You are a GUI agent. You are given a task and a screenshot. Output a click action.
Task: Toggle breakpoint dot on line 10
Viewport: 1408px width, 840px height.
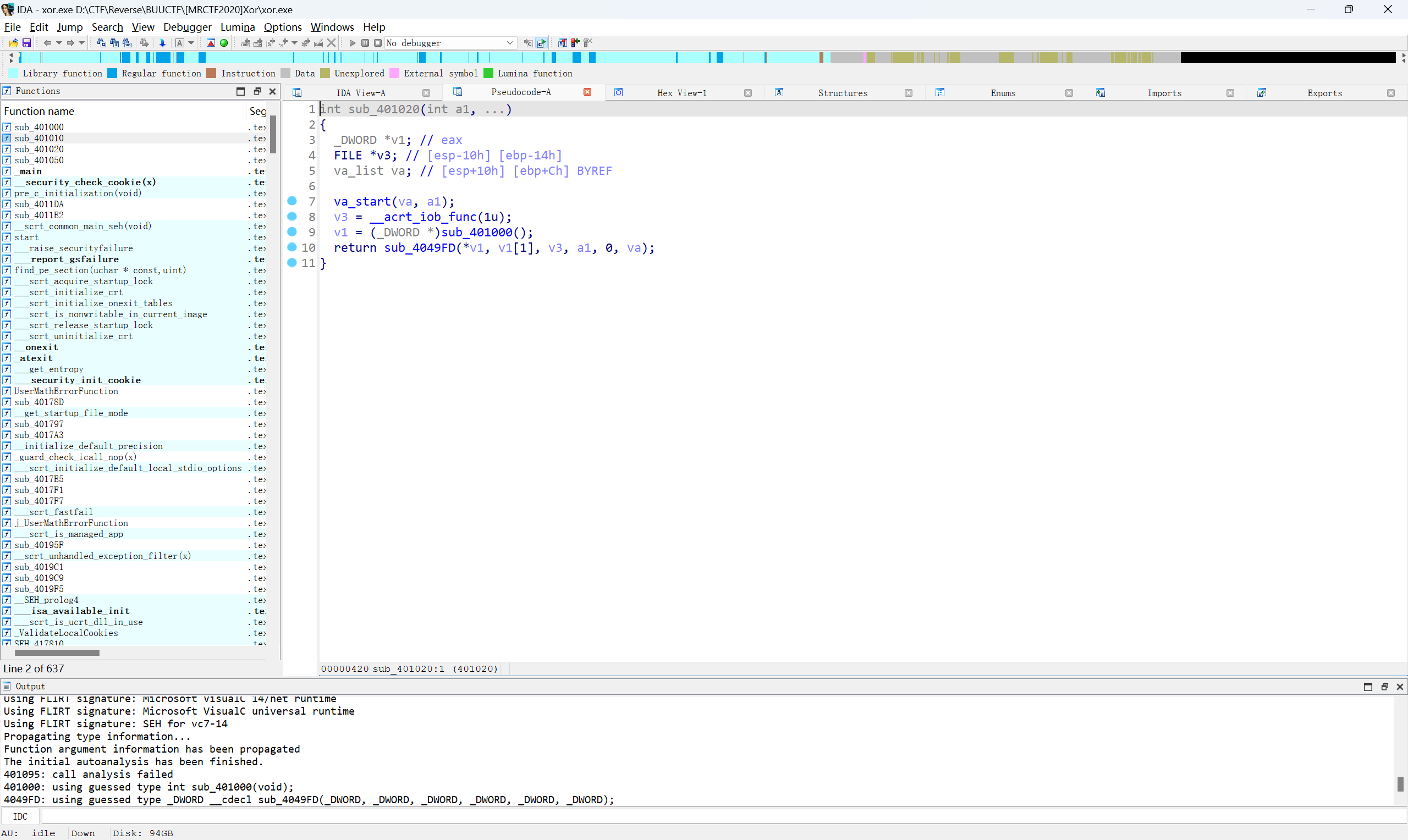tap(292, 247)
